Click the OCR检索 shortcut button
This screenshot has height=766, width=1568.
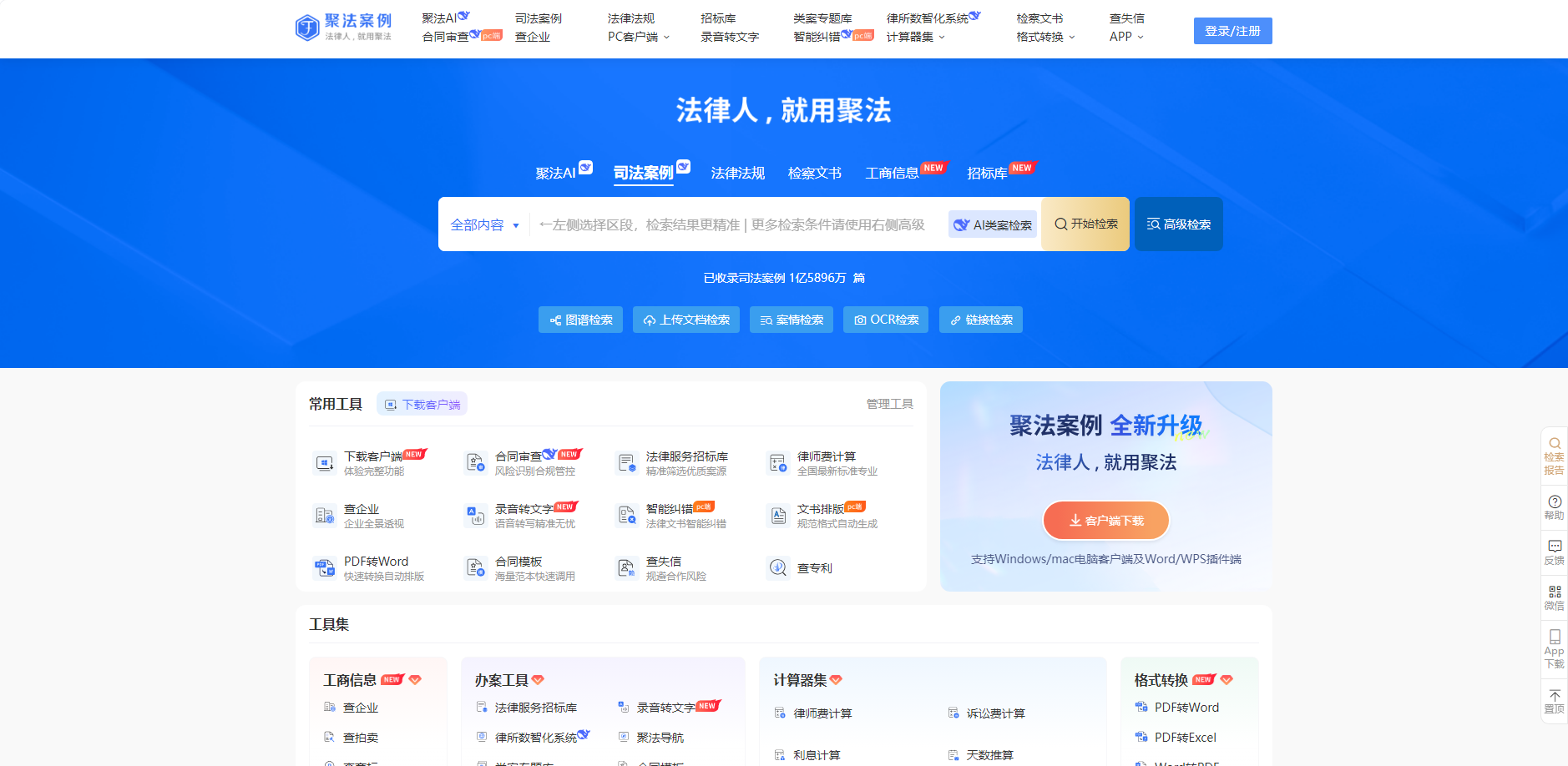coord(886,320)
